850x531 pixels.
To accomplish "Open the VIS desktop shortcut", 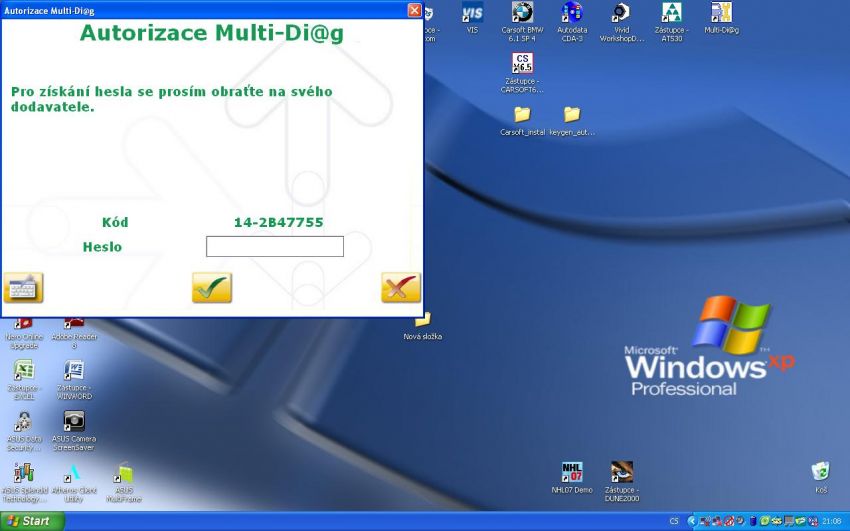I will [472, 18].
